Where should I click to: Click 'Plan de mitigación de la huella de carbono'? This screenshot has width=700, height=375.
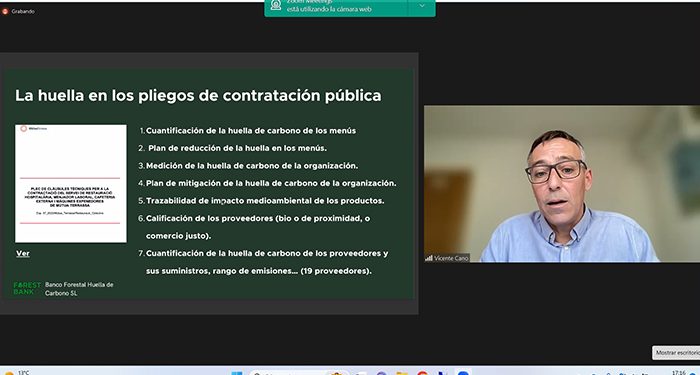point(271,183)
